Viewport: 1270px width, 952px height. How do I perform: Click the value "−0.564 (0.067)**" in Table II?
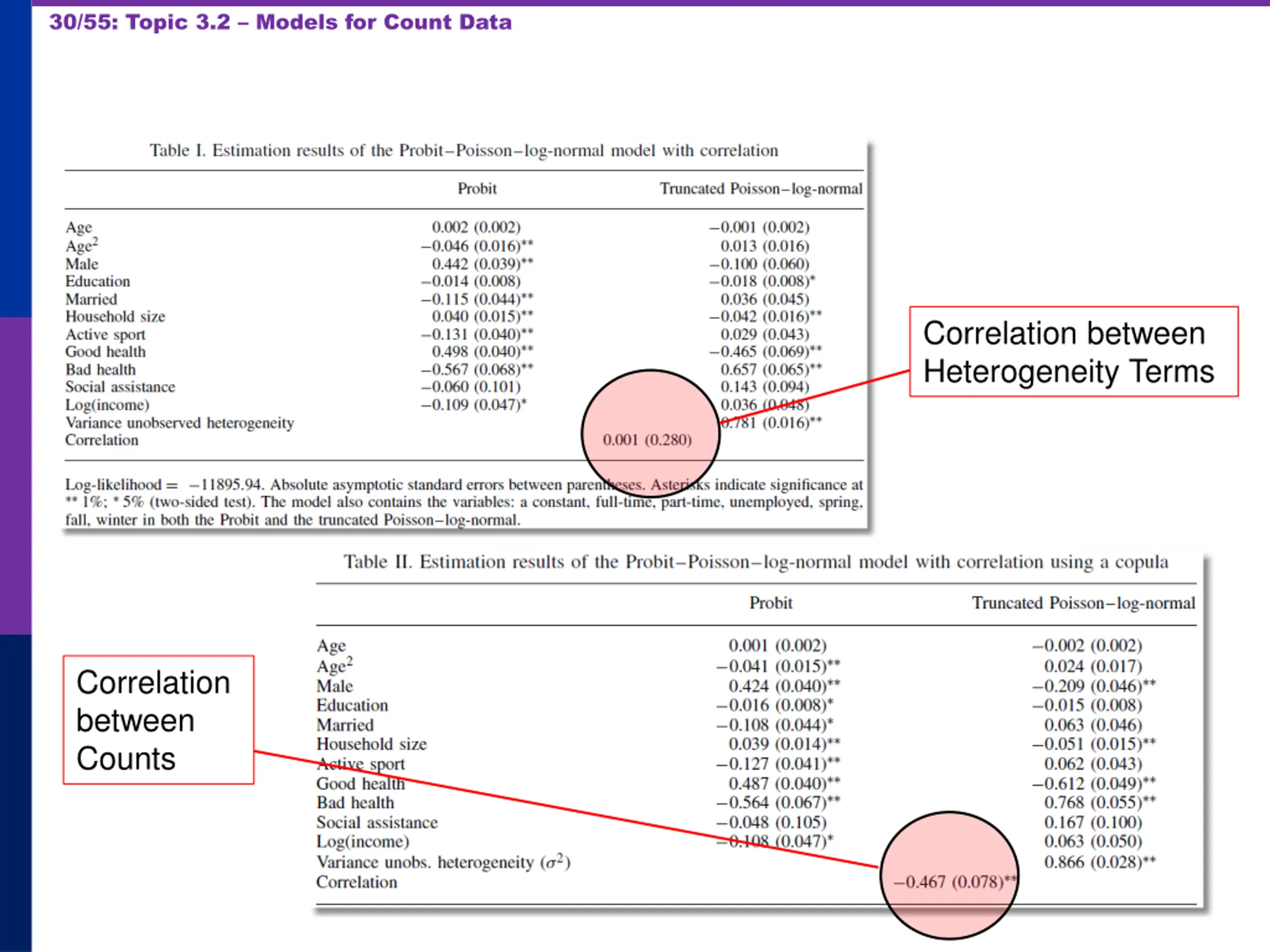(x=778, y=803)
